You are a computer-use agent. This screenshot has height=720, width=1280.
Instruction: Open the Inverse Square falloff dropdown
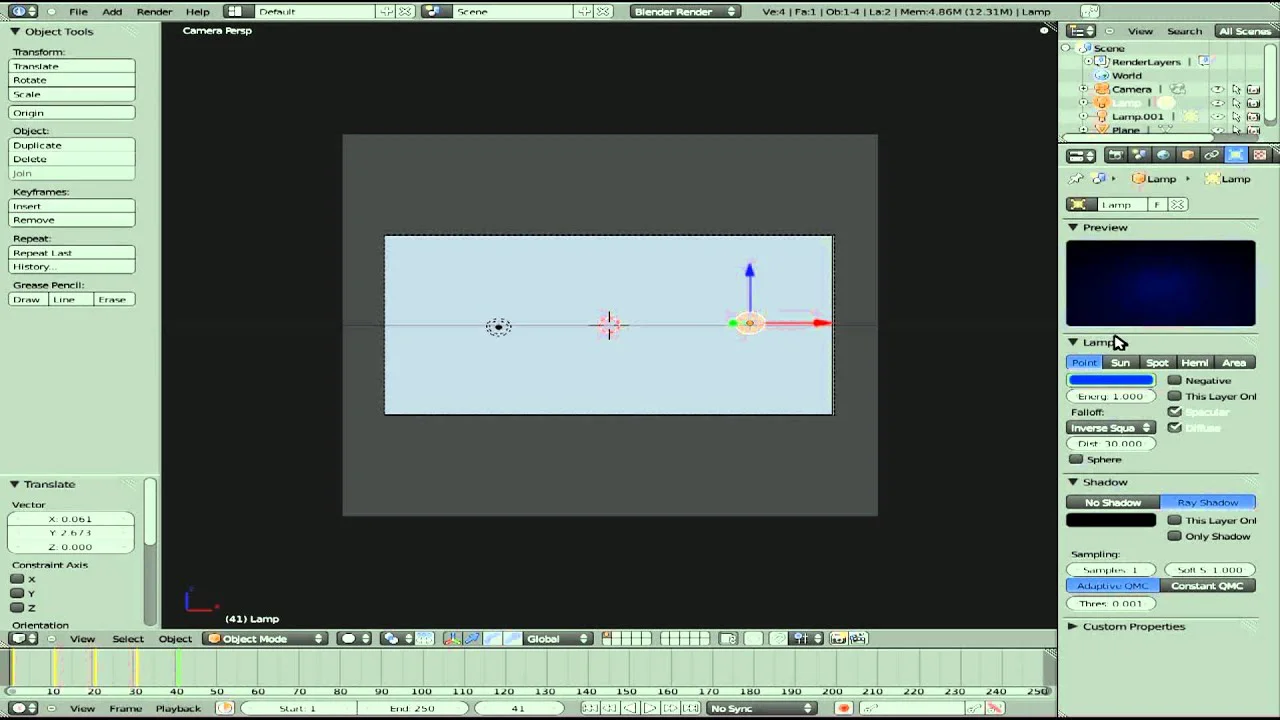1110,428
